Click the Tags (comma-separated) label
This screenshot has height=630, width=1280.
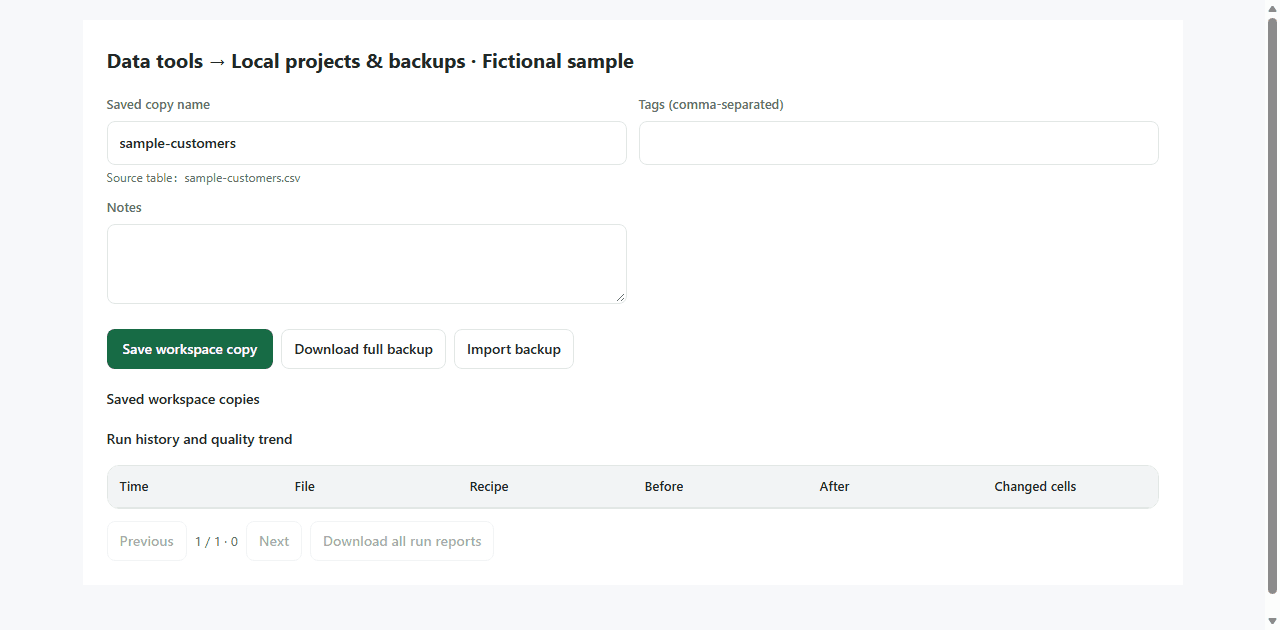711,104
